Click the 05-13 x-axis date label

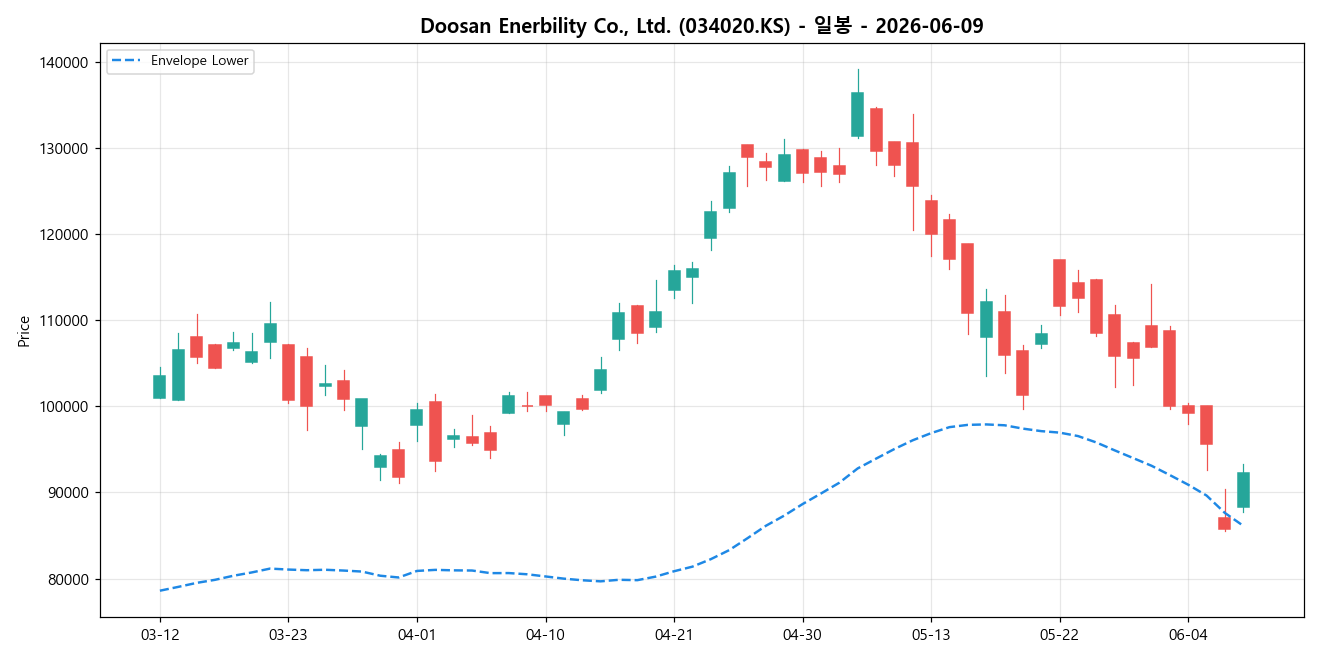(x=931, y=635)
